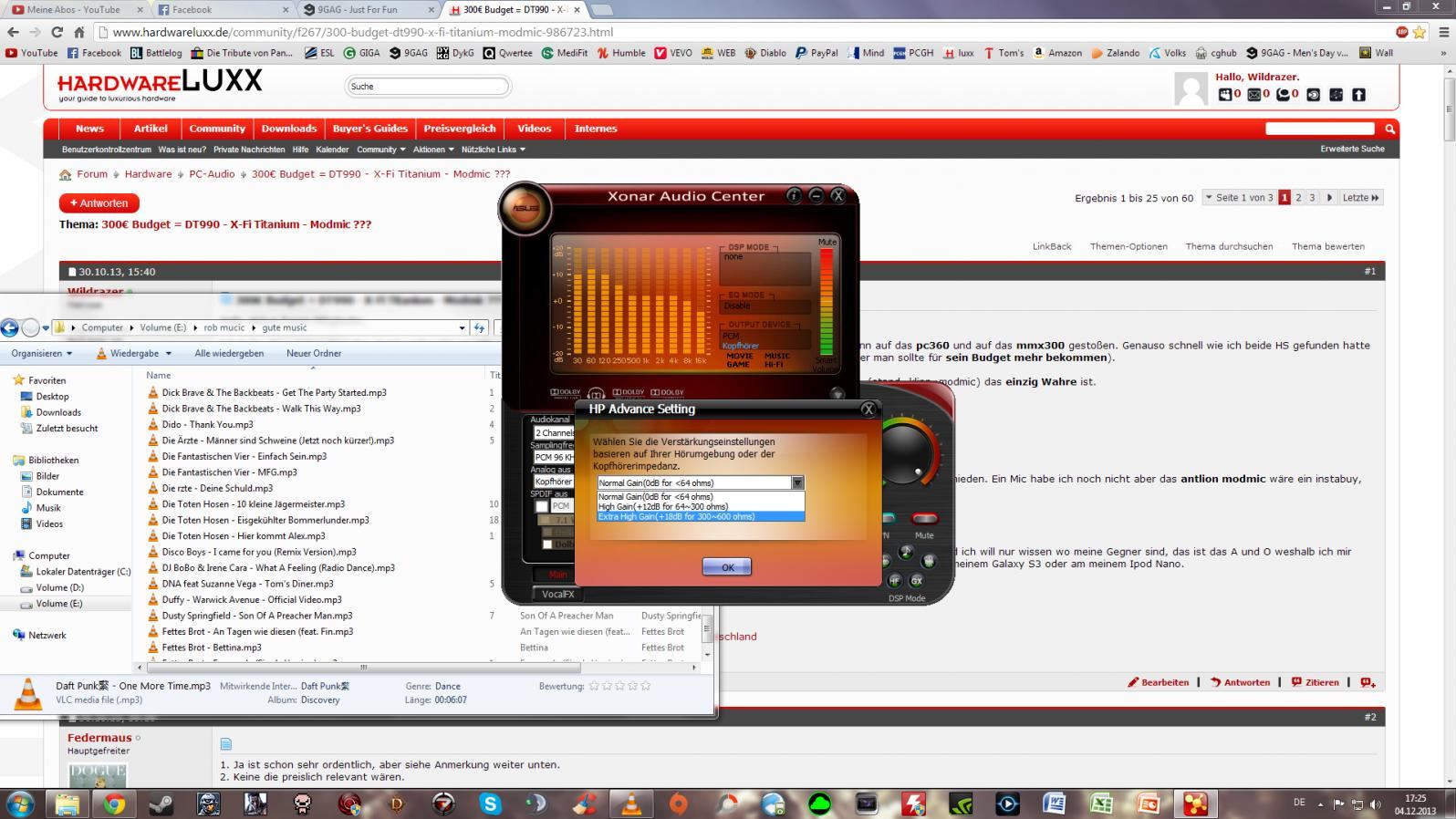Click the collapse arrow in Xonar panel
1456x819 pixels.
(x=837, y=394)
